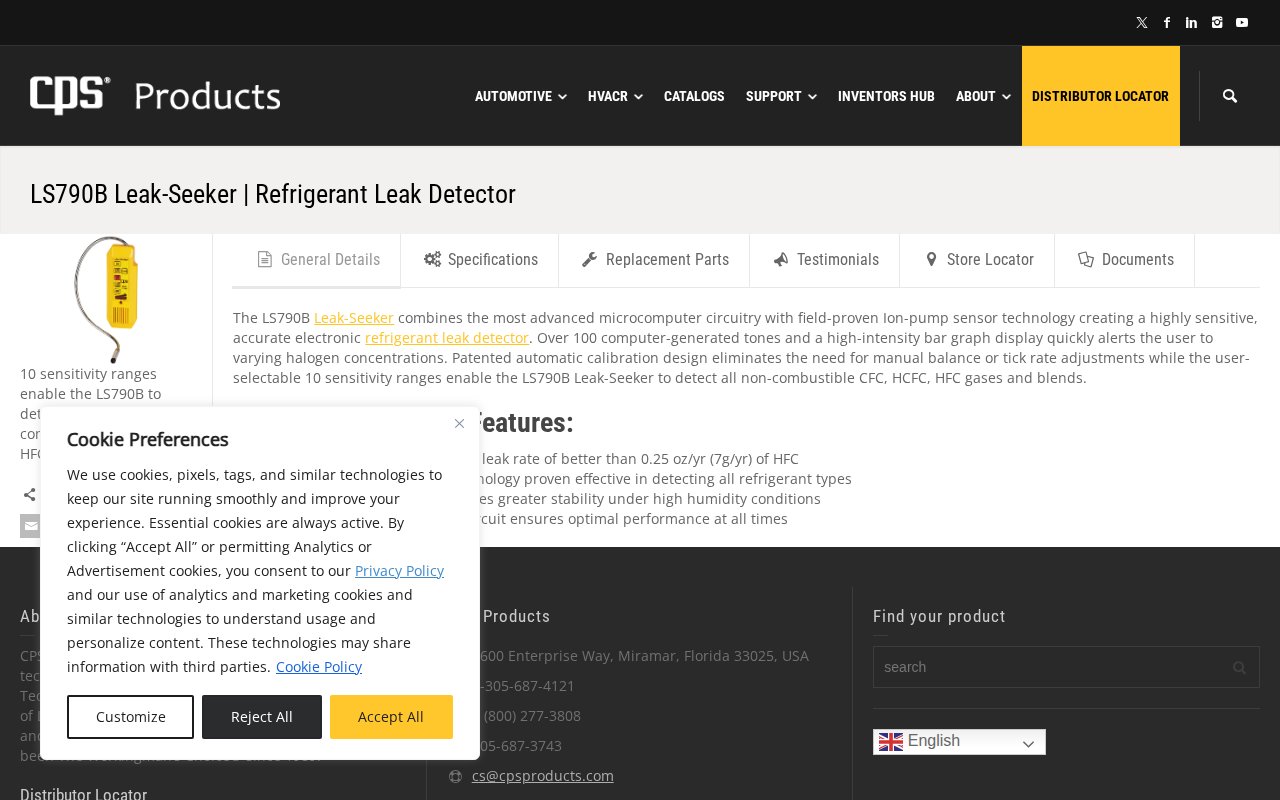The width and height of the screenshot is (1280, 800).
Task: Click the Facebook icon in top bar
Action: pos(1167,23)
